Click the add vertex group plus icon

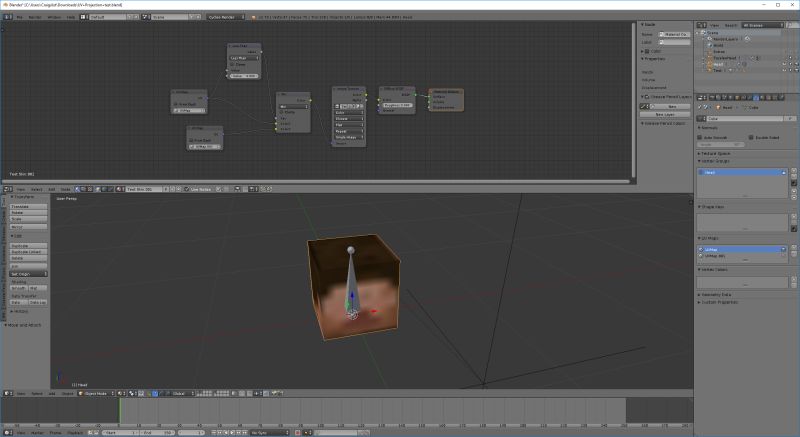[x=794, y=170]
